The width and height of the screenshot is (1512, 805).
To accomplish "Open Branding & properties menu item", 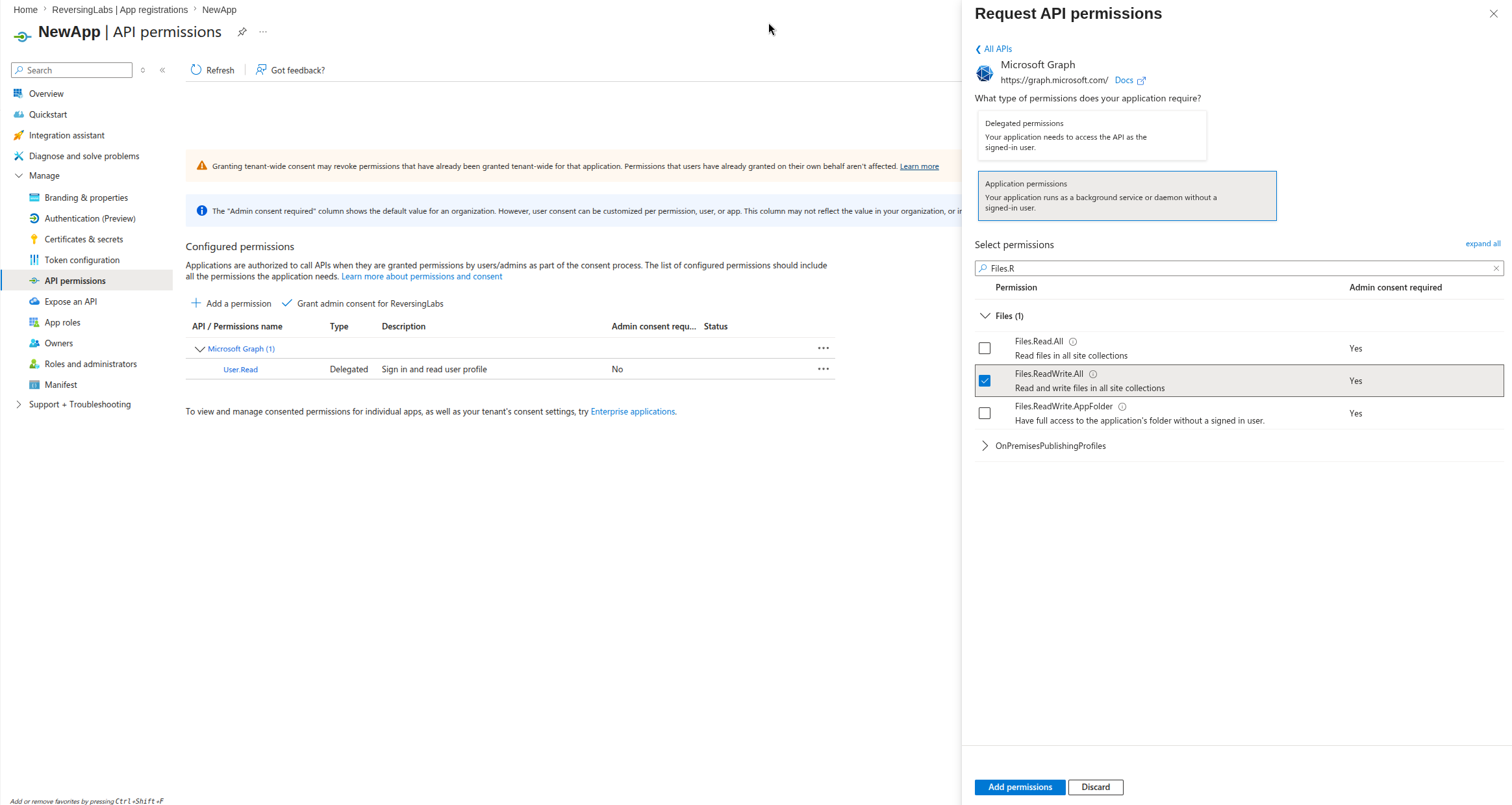I will point(86,198).
